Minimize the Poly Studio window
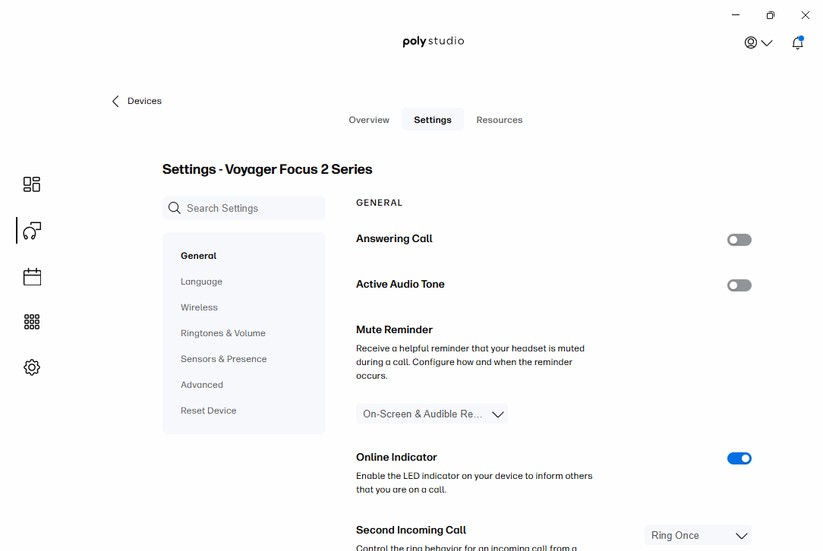823x551 pixels. coord(735,15)
